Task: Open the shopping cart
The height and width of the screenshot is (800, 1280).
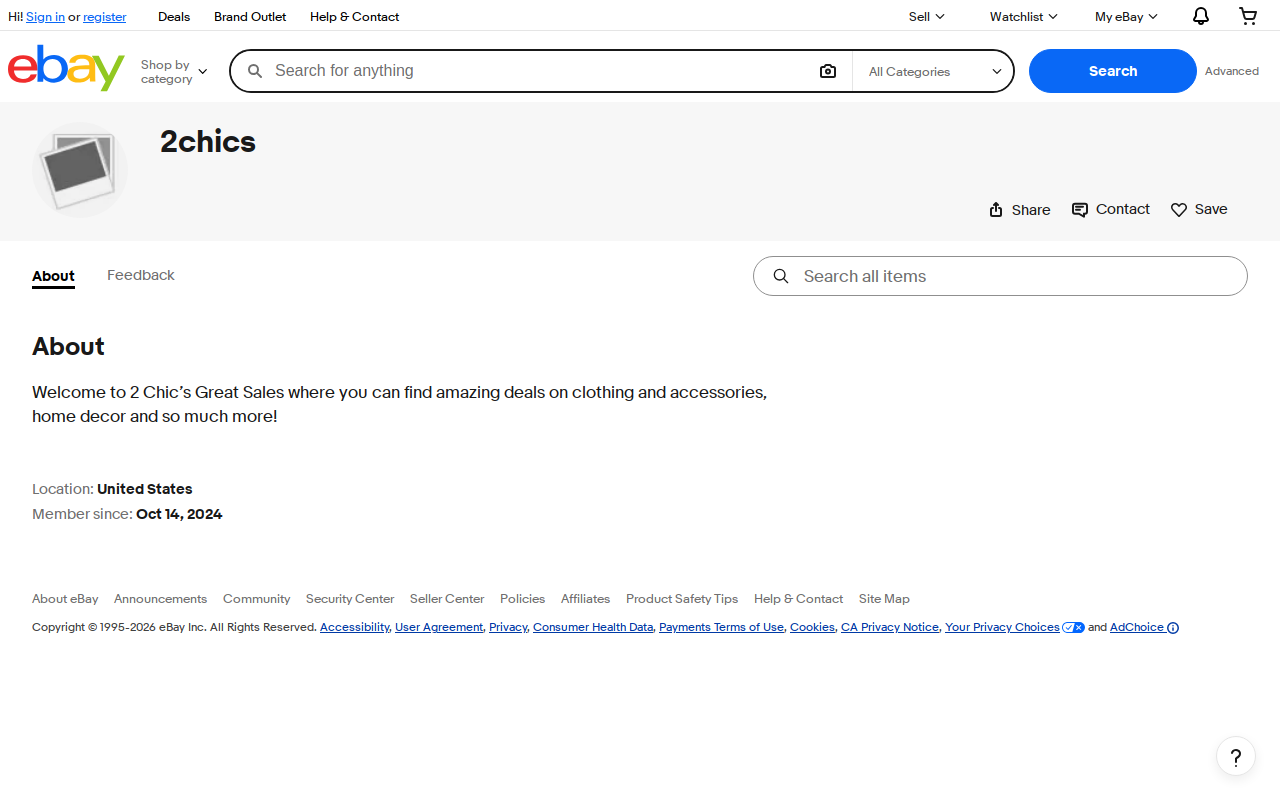Action: pyautogui.click(x=1248, y=16)
